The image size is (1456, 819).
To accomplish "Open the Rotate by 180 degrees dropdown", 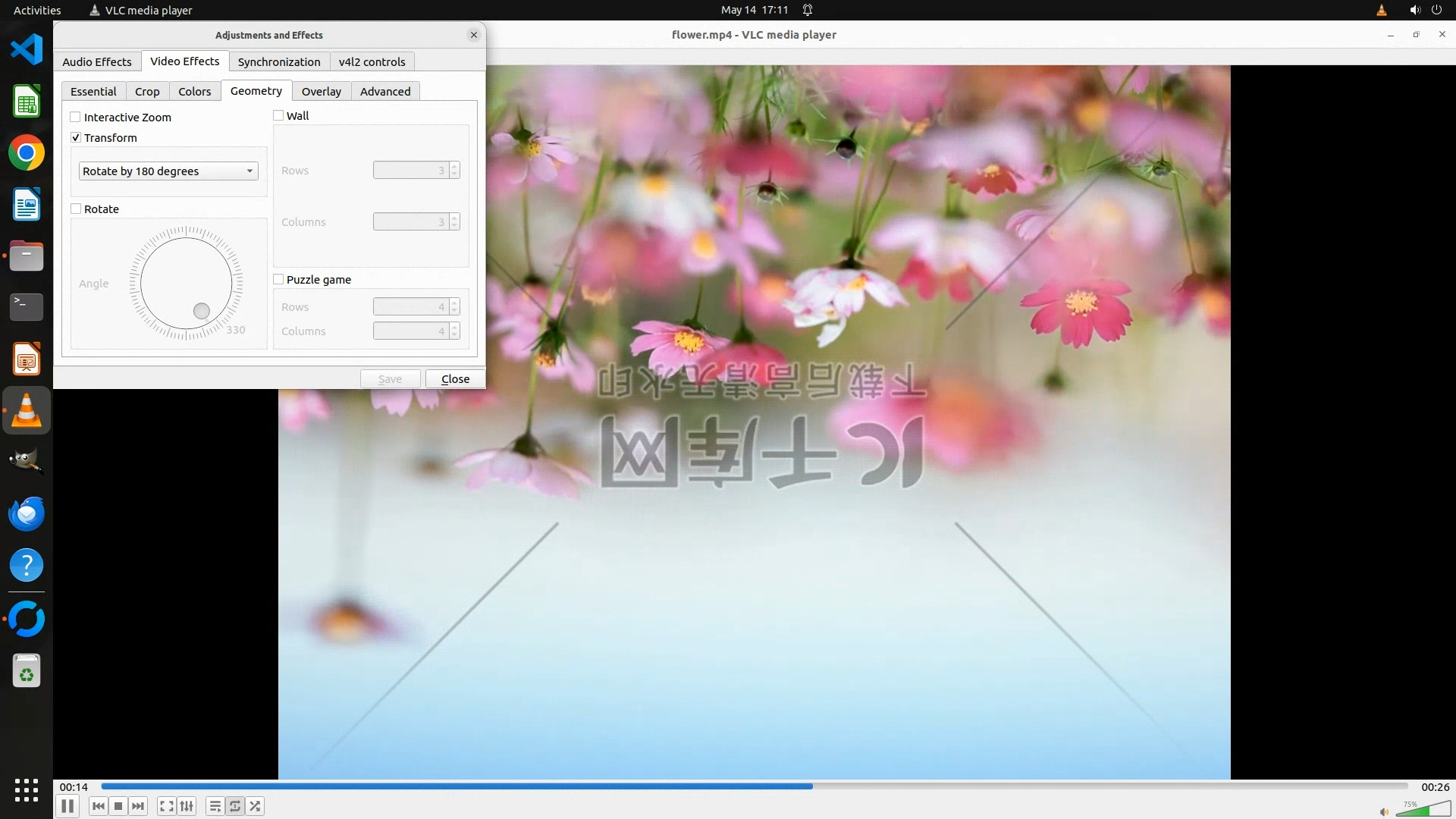I will click(x=168, y=171).
